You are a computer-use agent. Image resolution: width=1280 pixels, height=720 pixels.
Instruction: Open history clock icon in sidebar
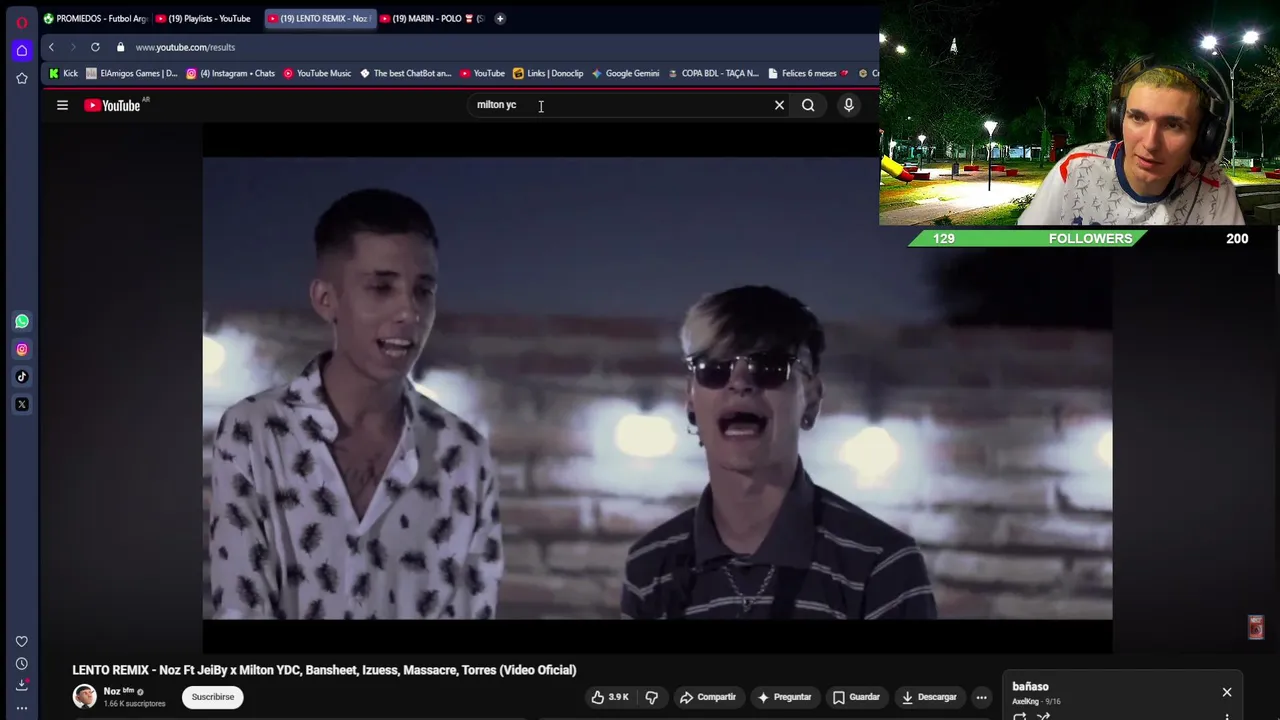22,664
